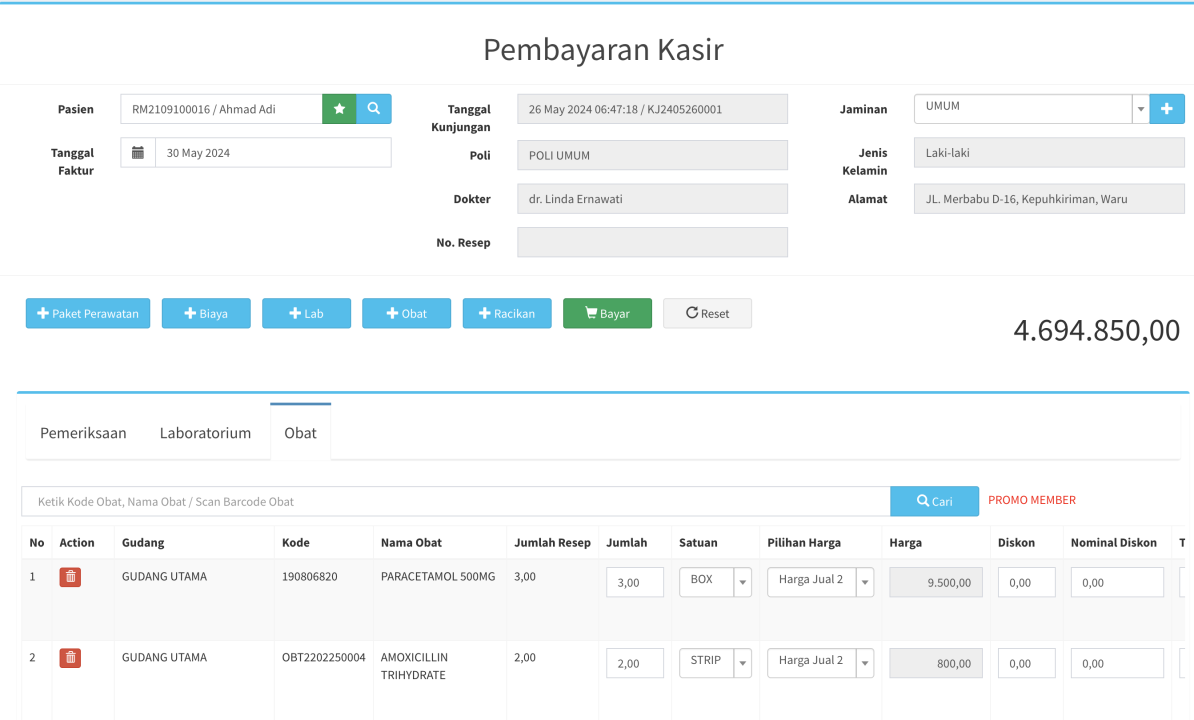The image size is (1194, 720).
Task: Open the calendar icon for Tanggal Faktur
Action: coord(138,153)
